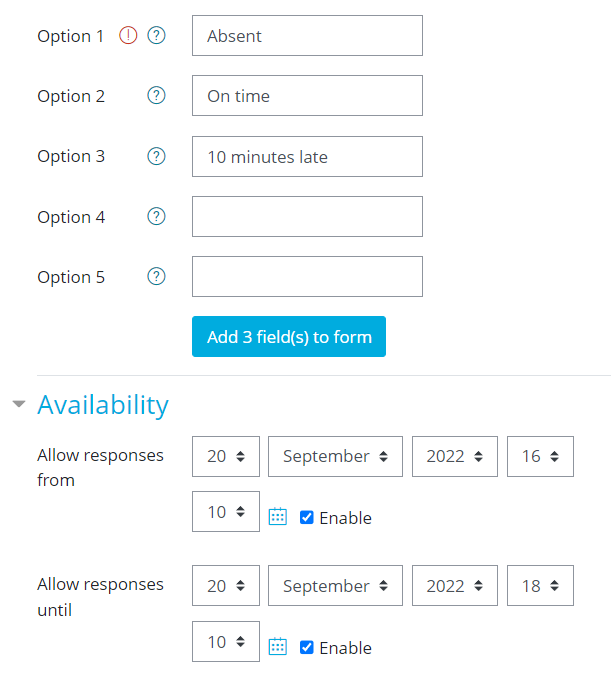Show help tooltip for Option 3
Image resolution: width=611 pixels, height=679 pixels.
coord(156,156)
